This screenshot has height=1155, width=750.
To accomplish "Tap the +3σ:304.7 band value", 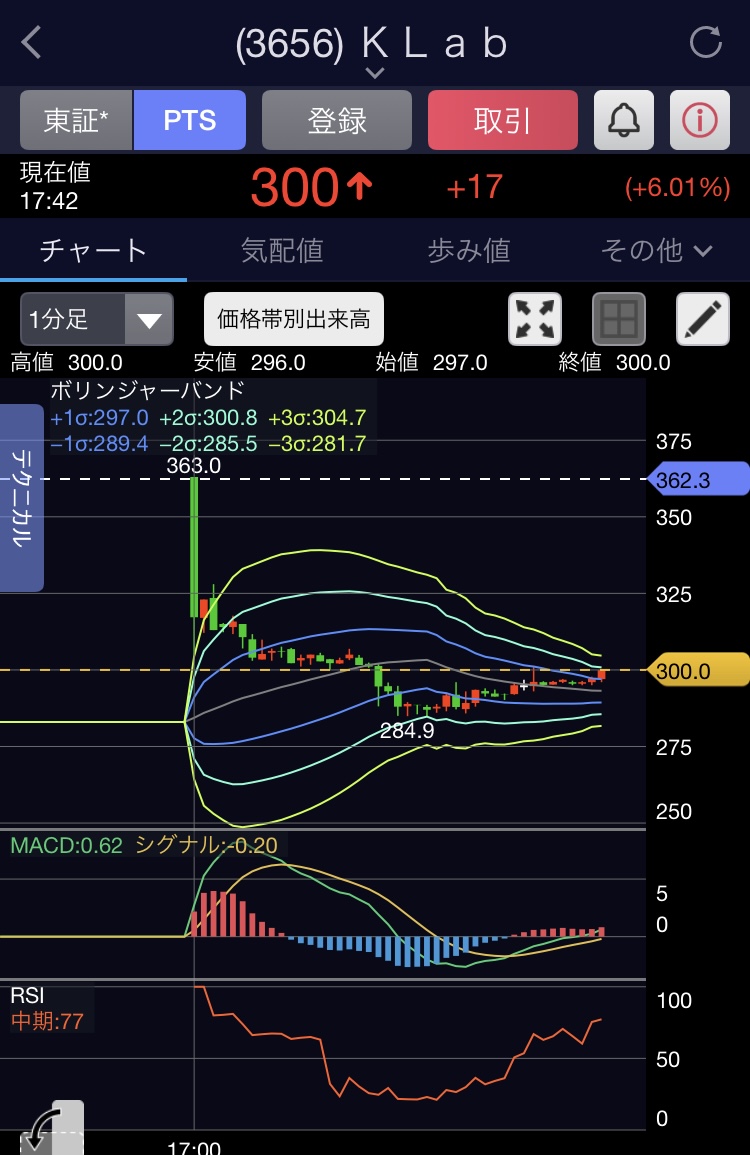I will [318, 418].
